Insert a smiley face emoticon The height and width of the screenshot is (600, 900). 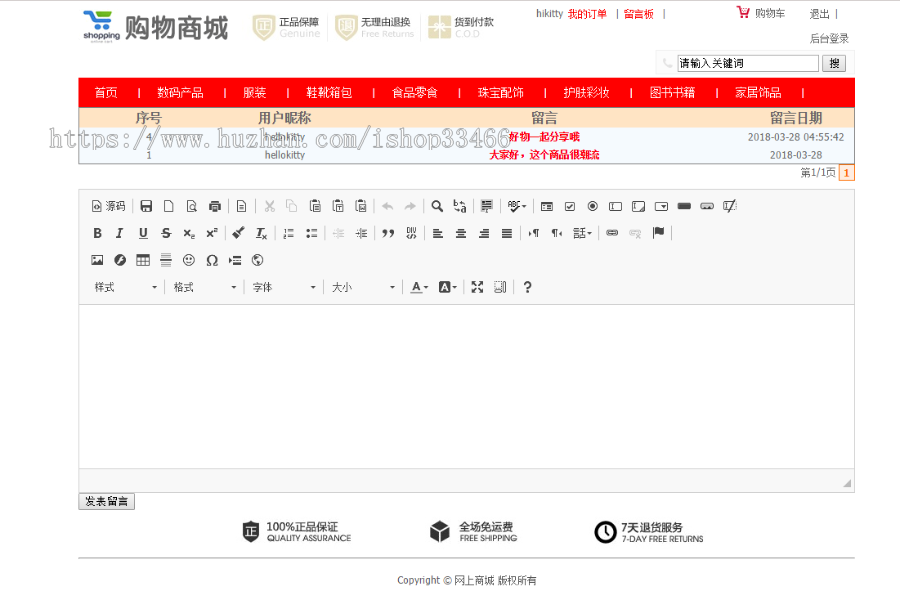pyautogui.click(x=190, y=259)
